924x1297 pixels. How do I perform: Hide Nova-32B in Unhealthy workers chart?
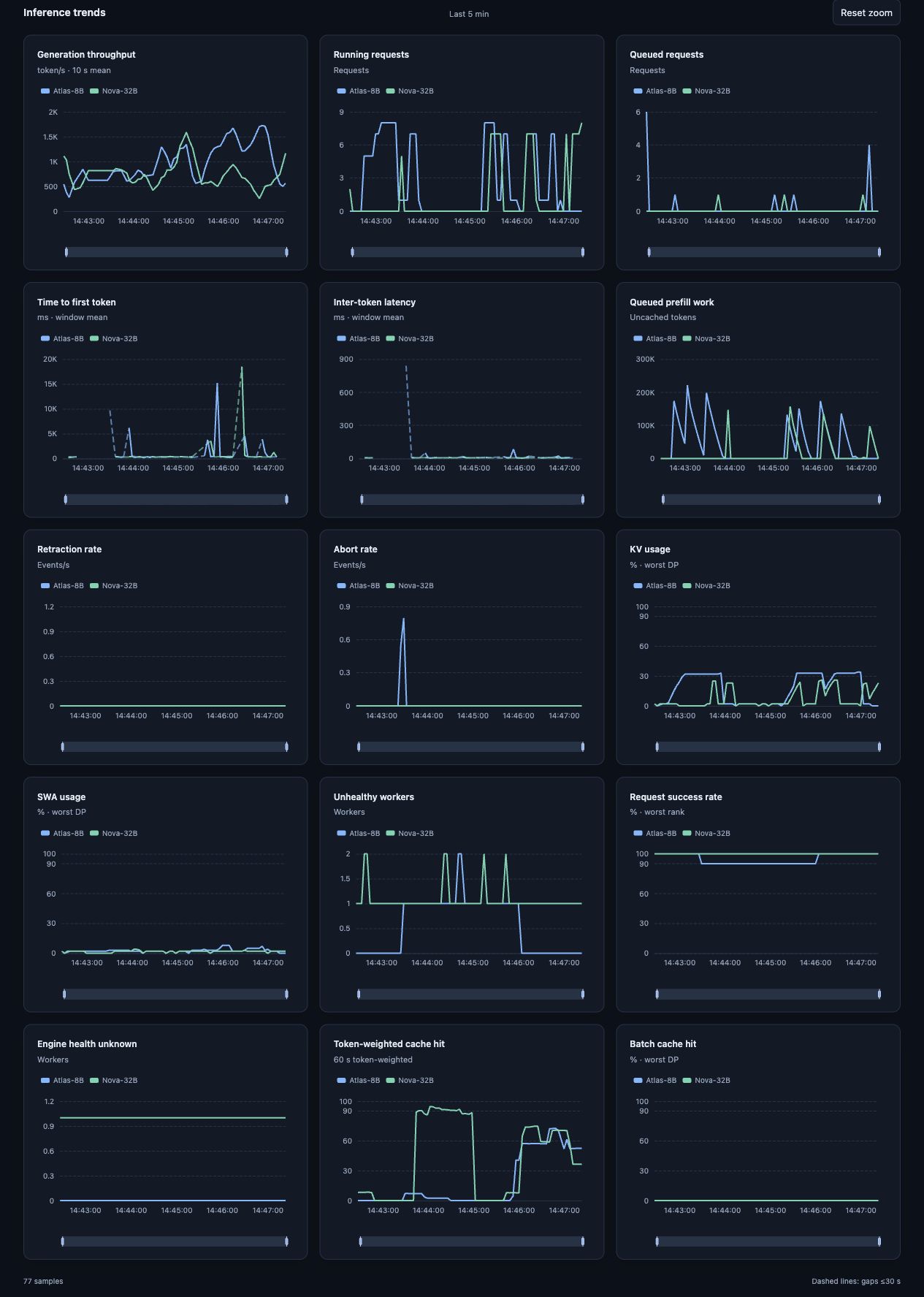coord(410,834)
